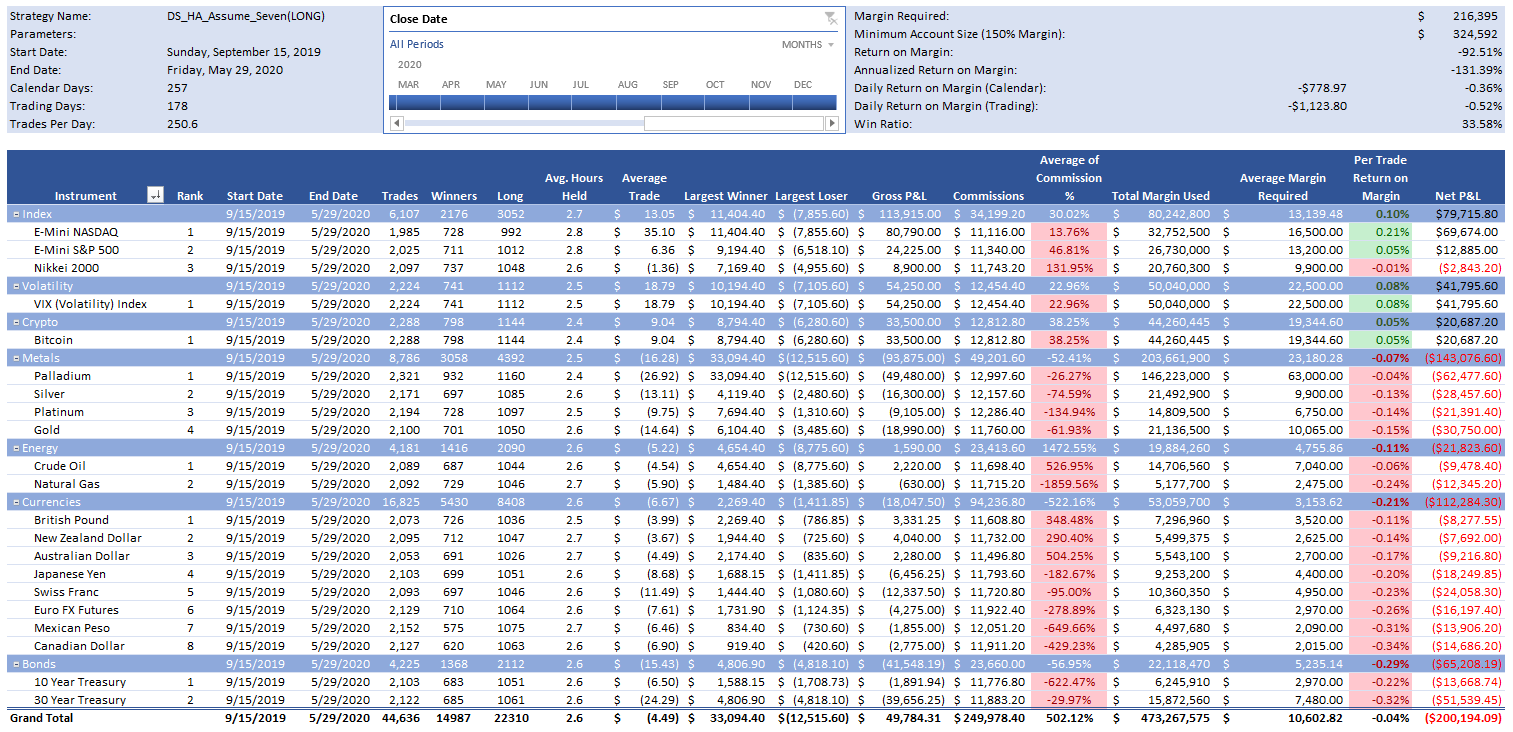Select the Palladium row label
Screen dimensions: 1513x732
point(62,376)
